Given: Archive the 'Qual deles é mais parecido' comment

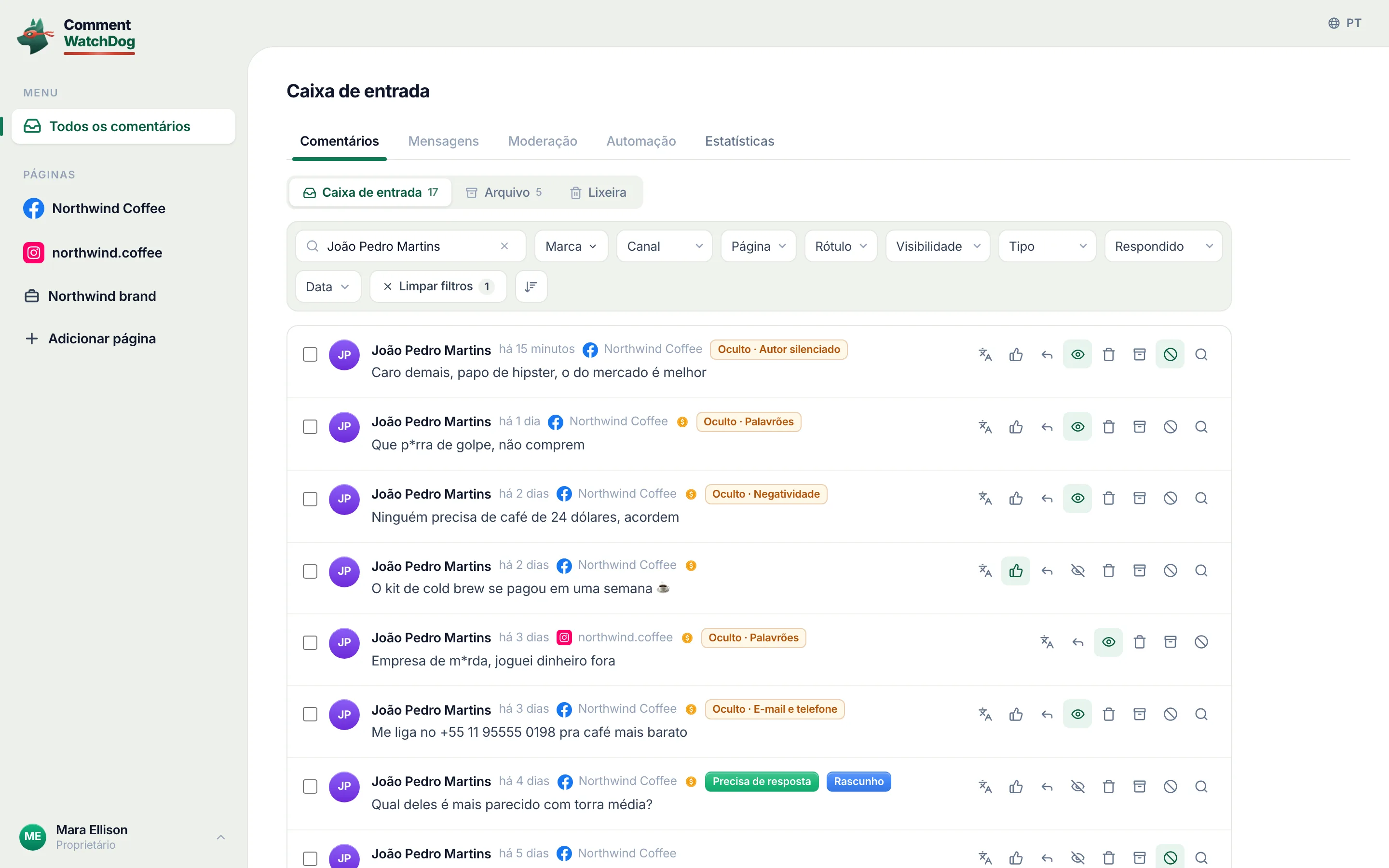Looking at the screenshot, I should tap(1140, 787).
